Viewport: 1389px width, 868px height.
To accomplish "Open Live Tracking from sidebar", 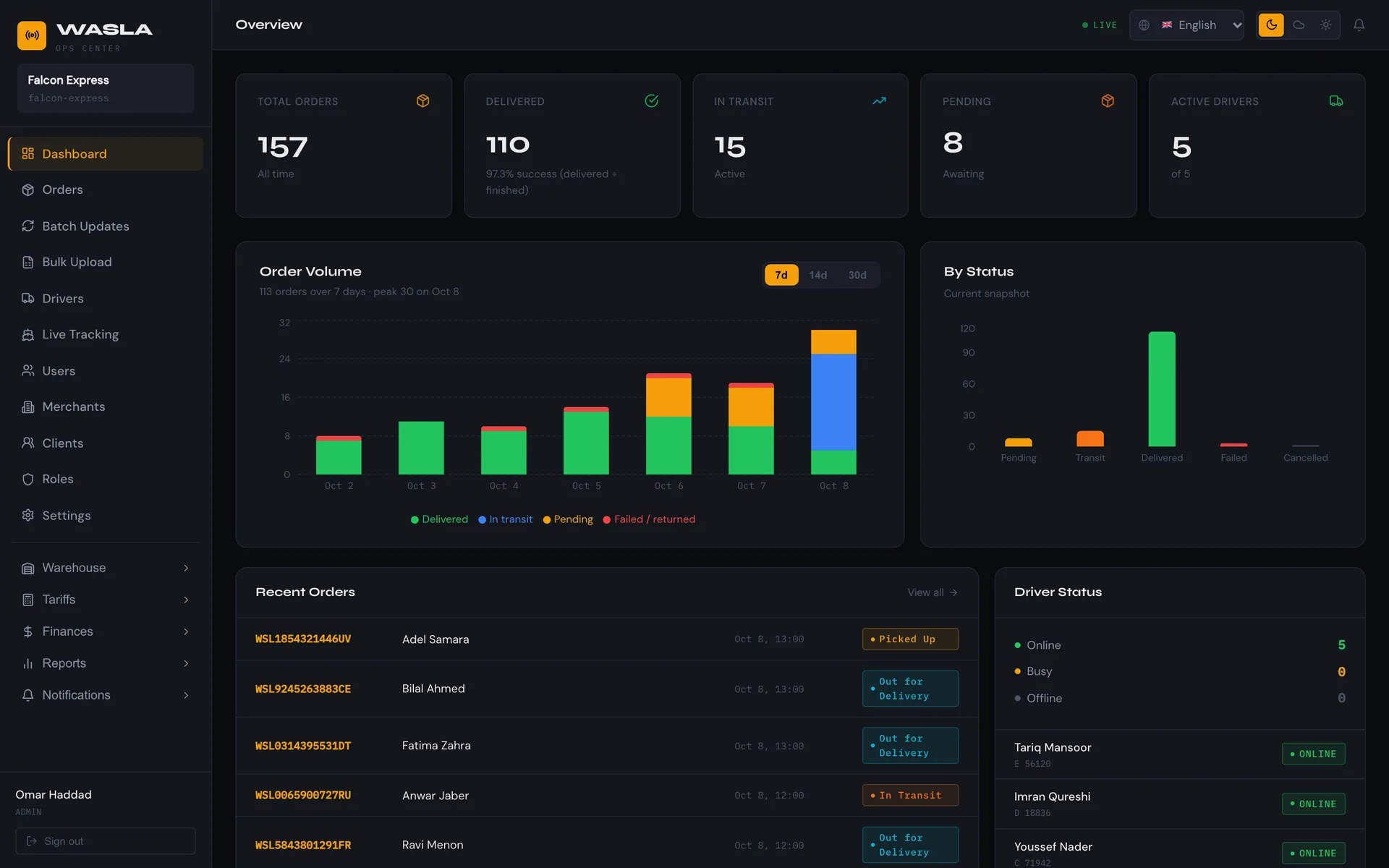I will click(106, 334).
